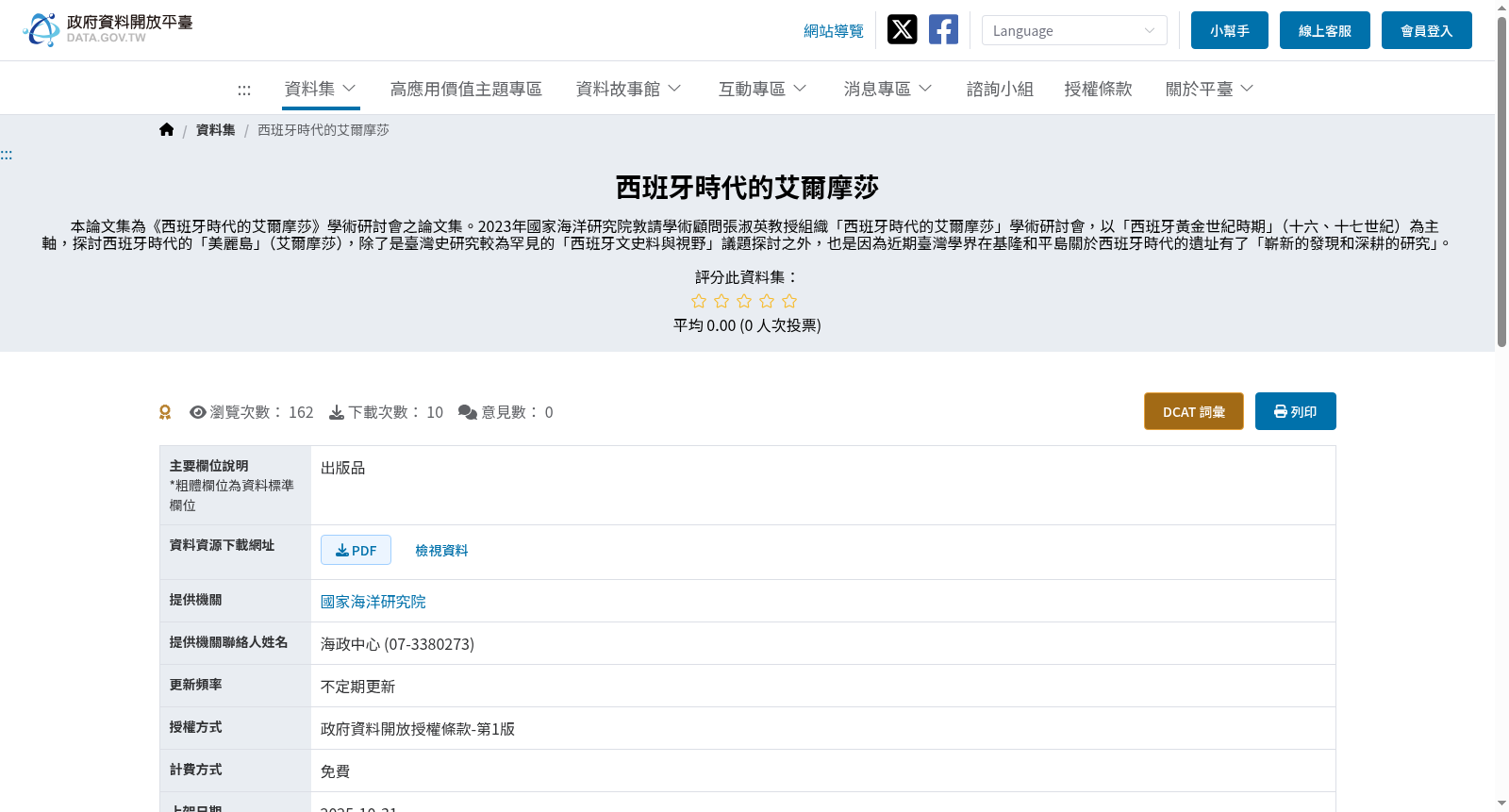Click the data.gov.tw site logo
Image resolution: width=1509 pixels, height=812 pixels.
[x=108, y=29]
